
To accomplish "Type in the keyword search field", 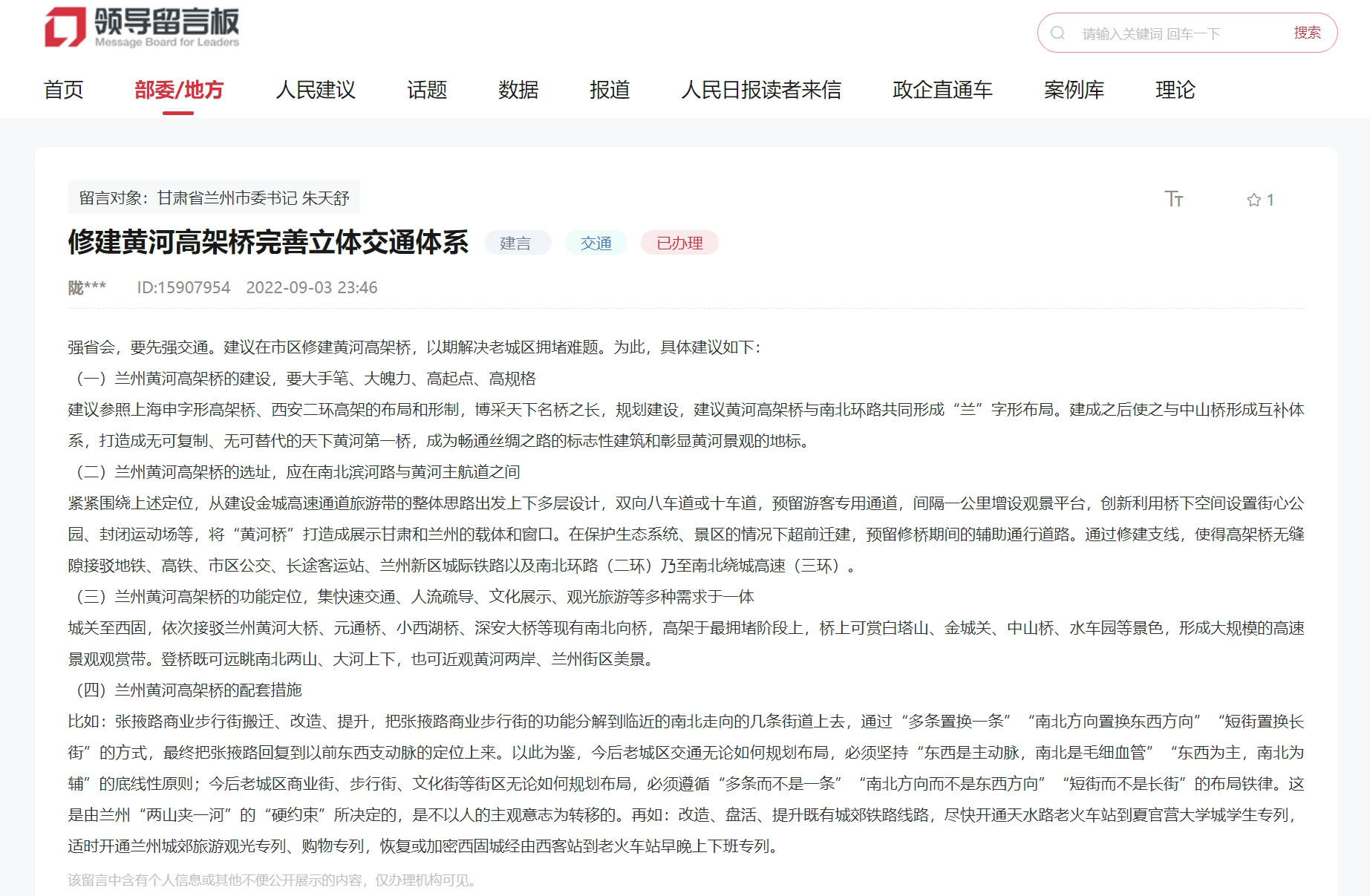I will point(1173,33).
